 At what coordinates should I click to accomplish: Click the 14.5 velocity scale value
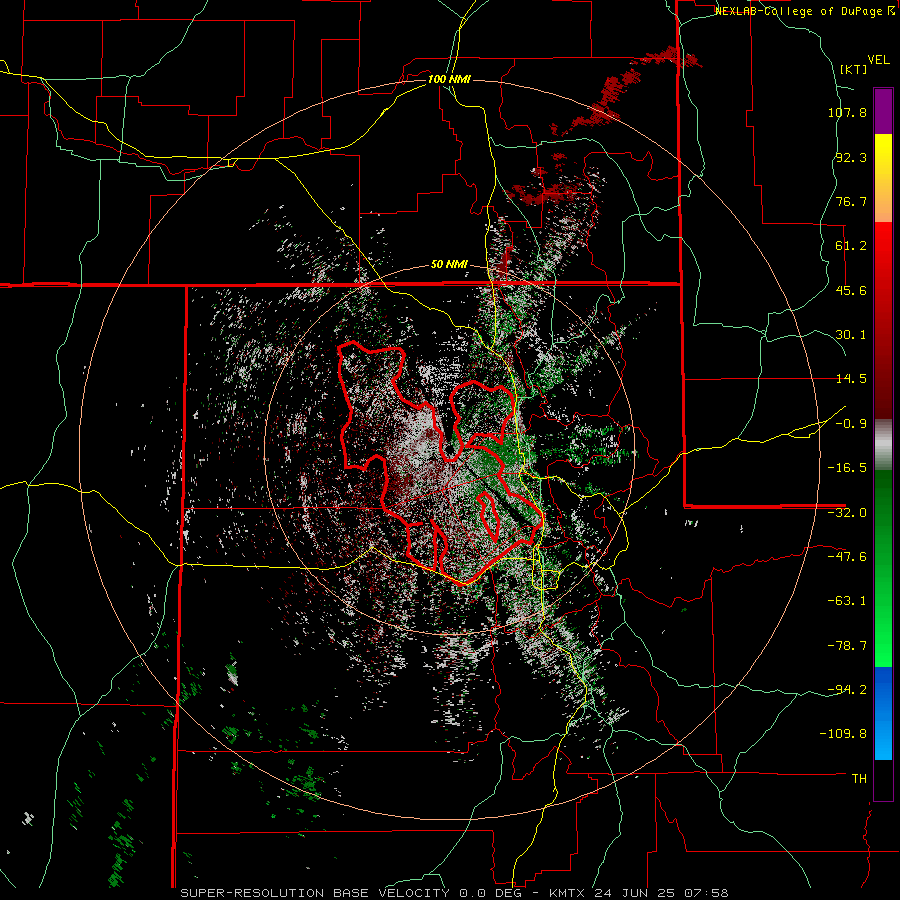coord(851,379)
